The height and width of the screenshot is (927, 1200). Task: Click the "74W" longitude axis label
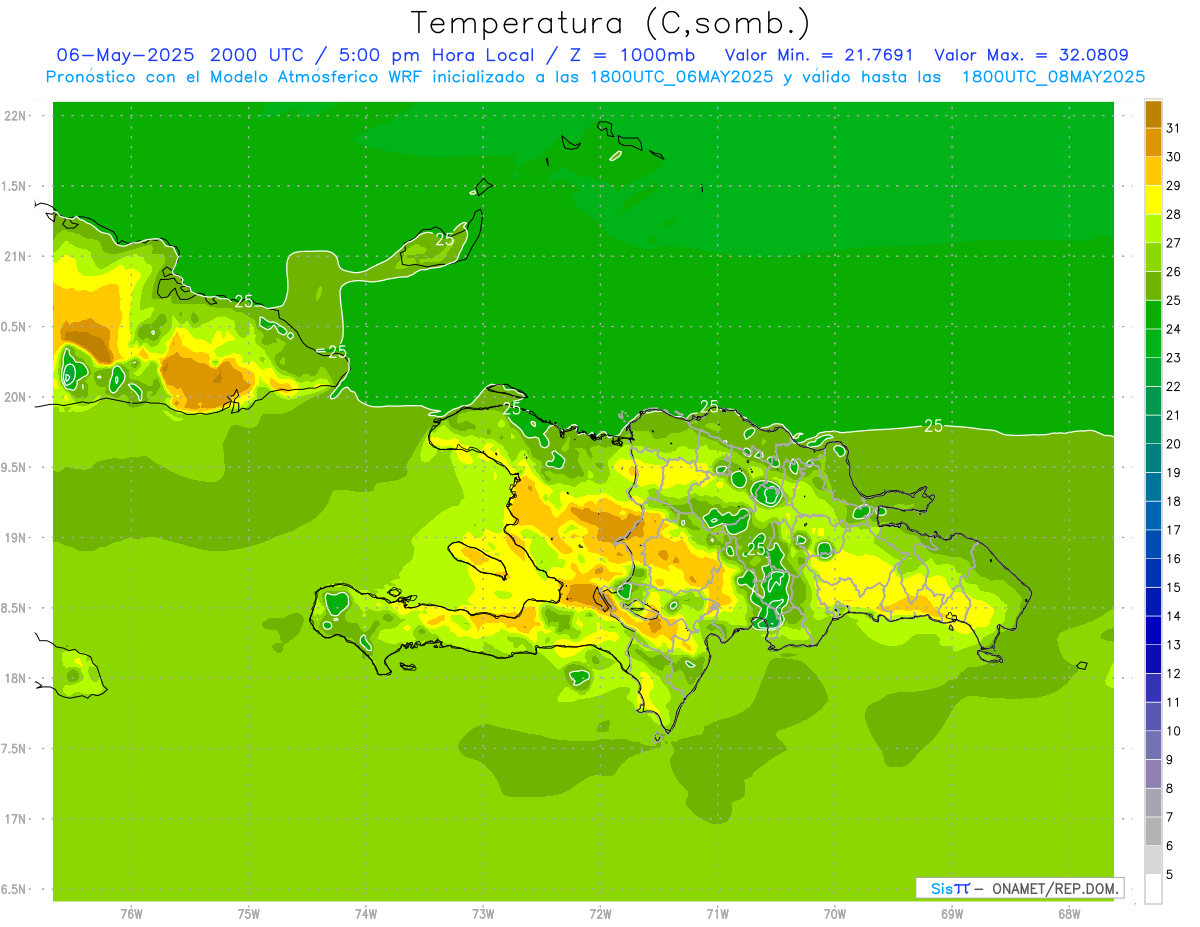[366, 914]
